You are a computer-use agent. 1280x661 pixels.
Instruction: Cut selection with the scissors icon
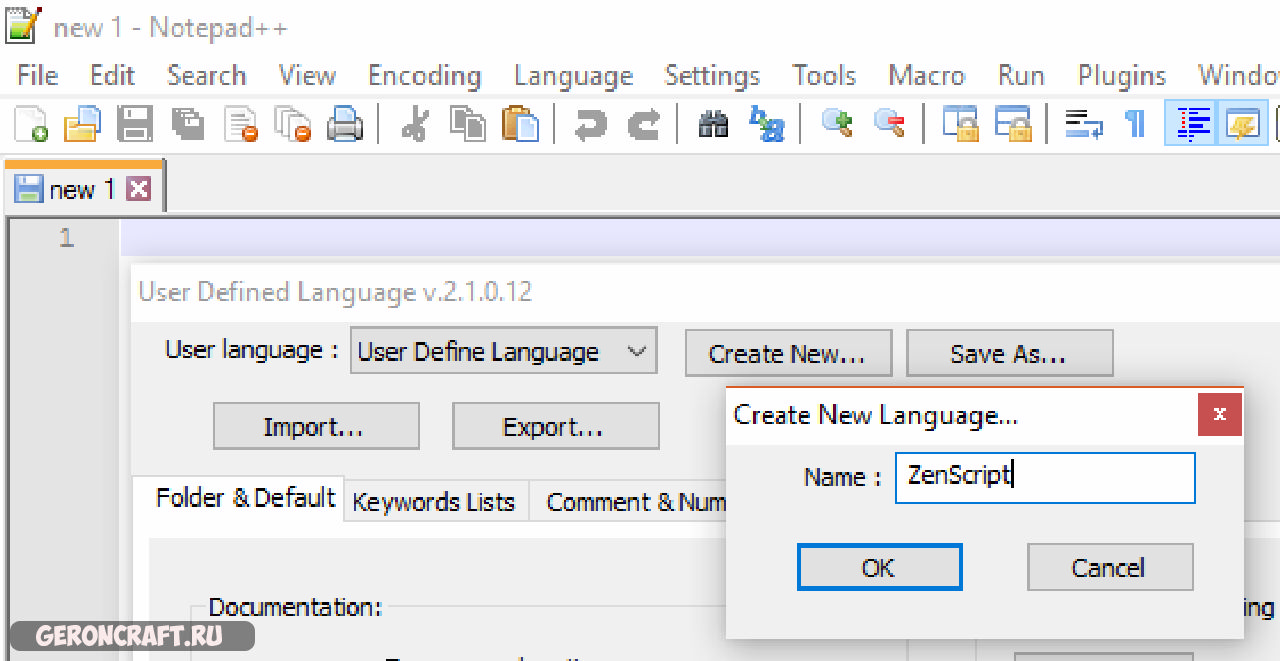pos(414,125)
